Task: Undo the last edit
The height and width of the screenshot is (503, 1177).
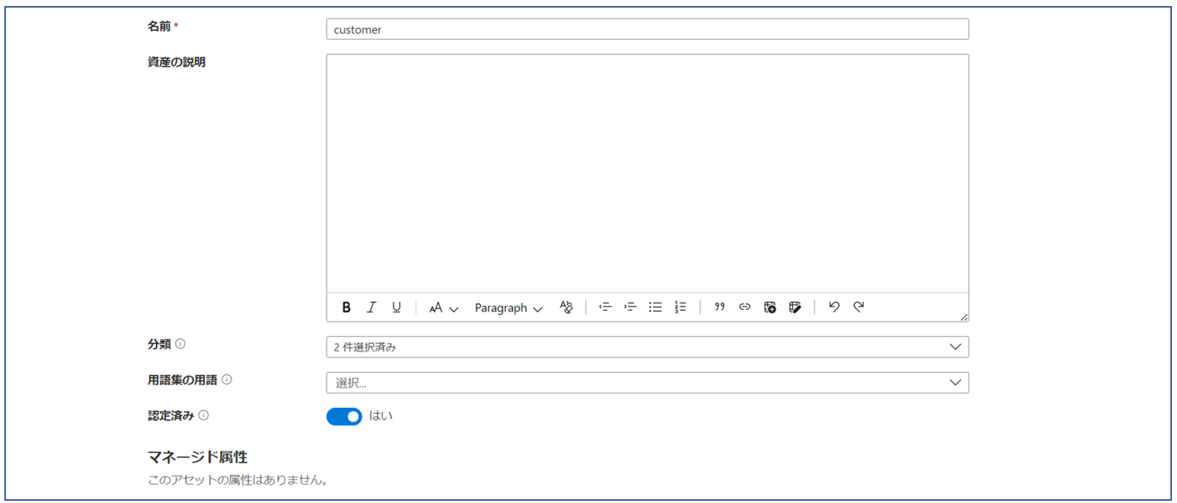Action: pos(833,308)
